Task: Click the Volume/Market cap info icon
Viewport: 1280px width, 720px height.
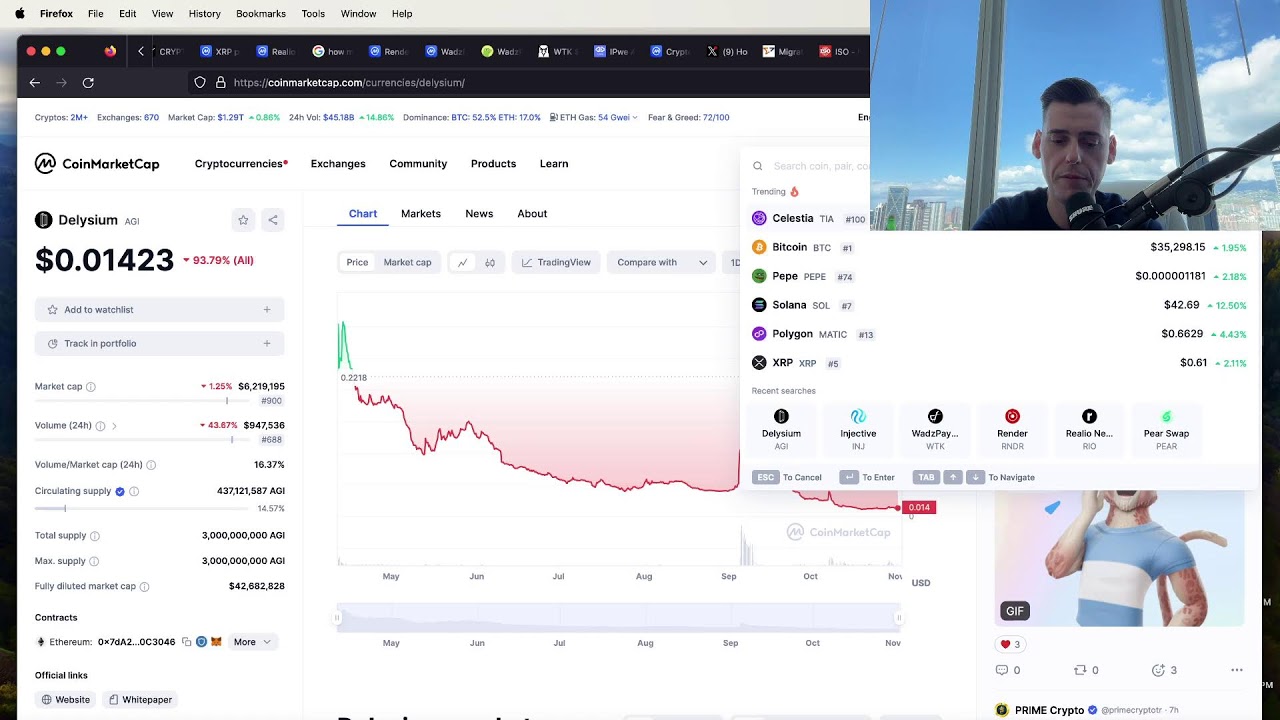Action: click(151, 465)
